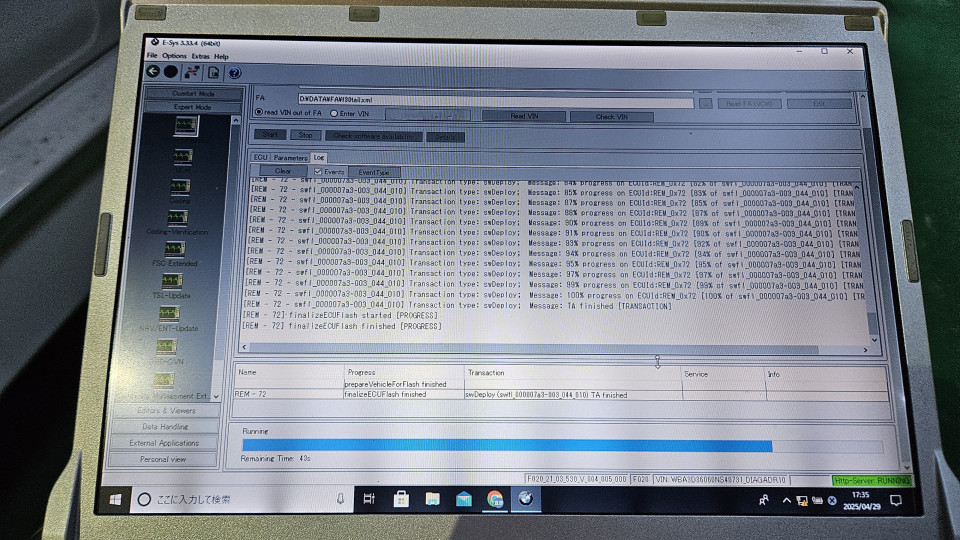The height and width of the screenshot is (540, 960).
Task: Click the EventType button
Action: pyautogui.click(x=373, y=172)
